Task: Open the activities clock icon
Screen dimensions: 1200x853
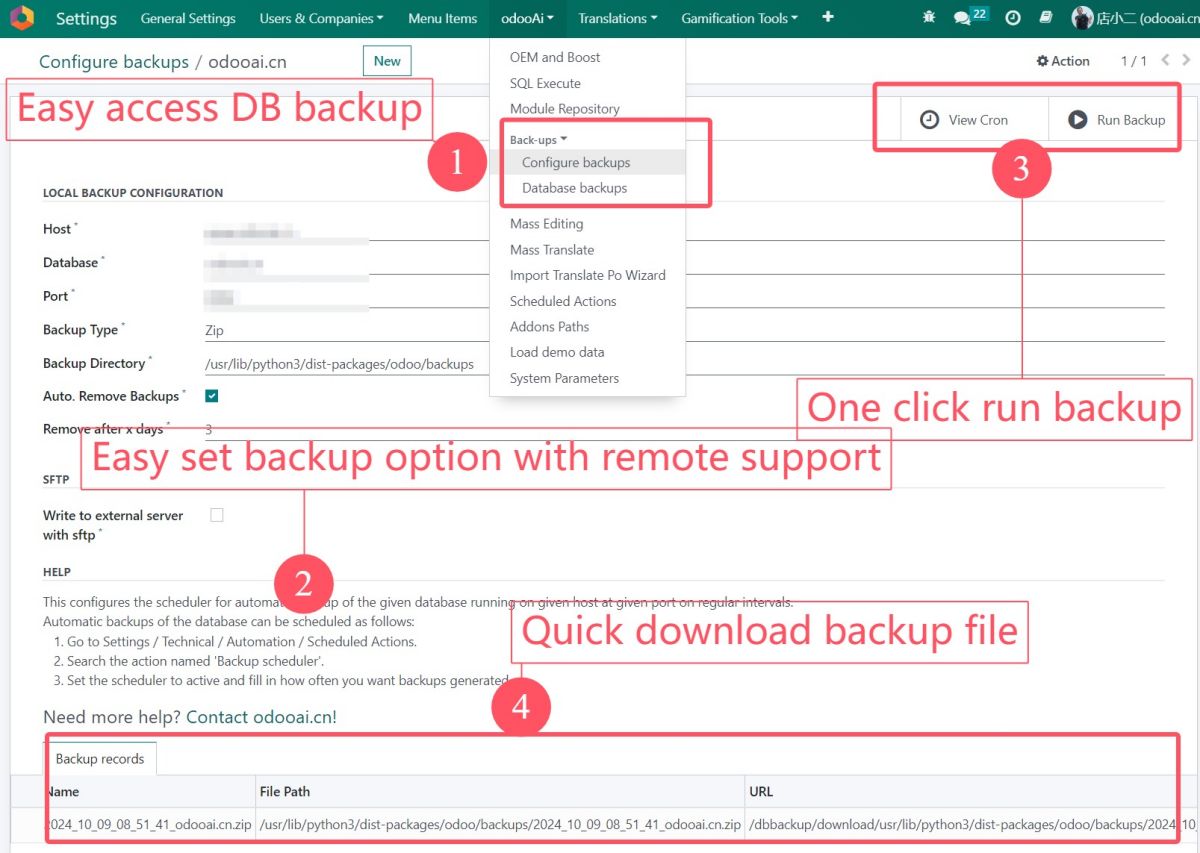Action: 1012,18
